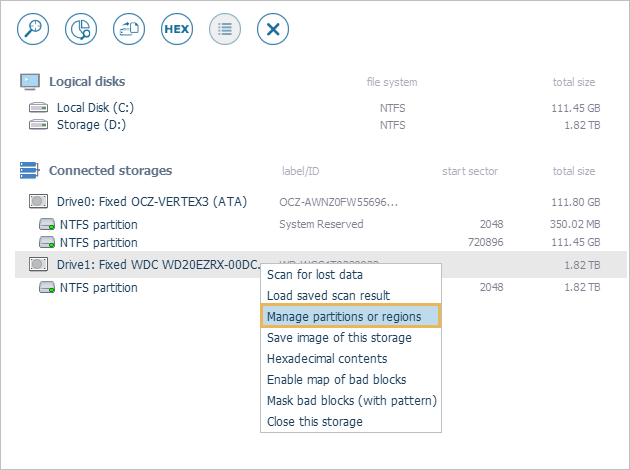This screenshot has height=470, width=630.
Task: Select Close this storage
Action: 315,422
